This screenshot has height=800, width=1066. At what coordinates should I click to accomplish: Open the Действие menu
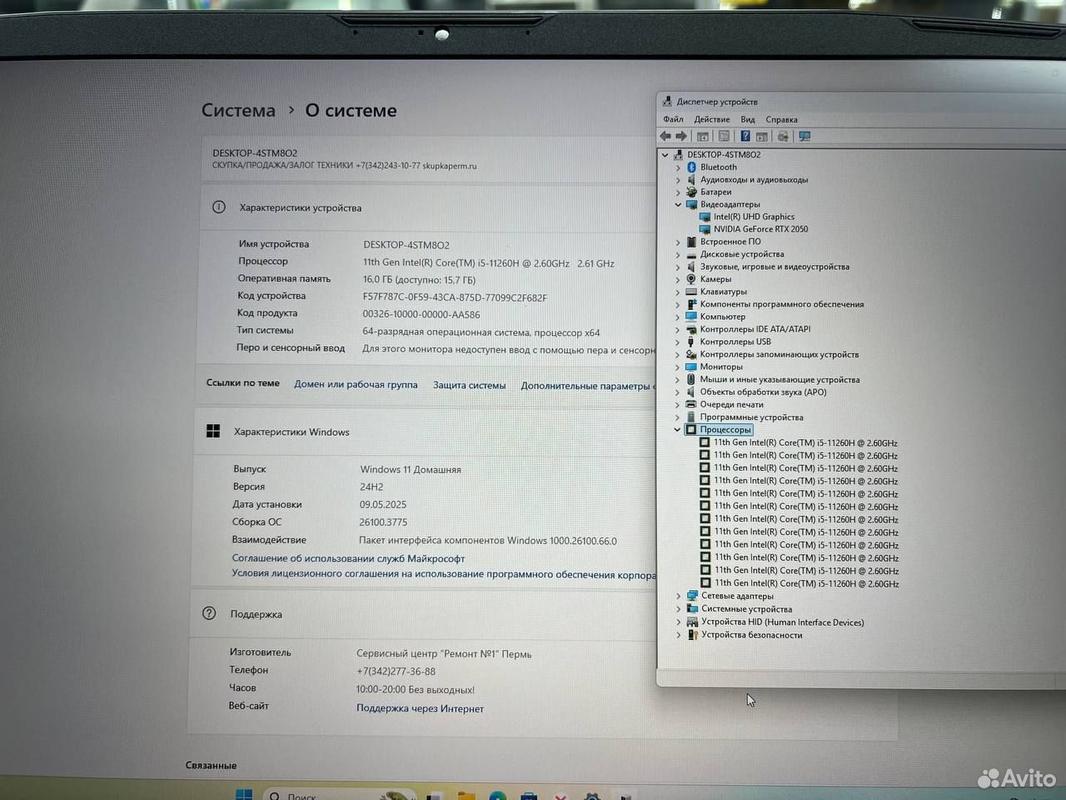pos(712,120)
